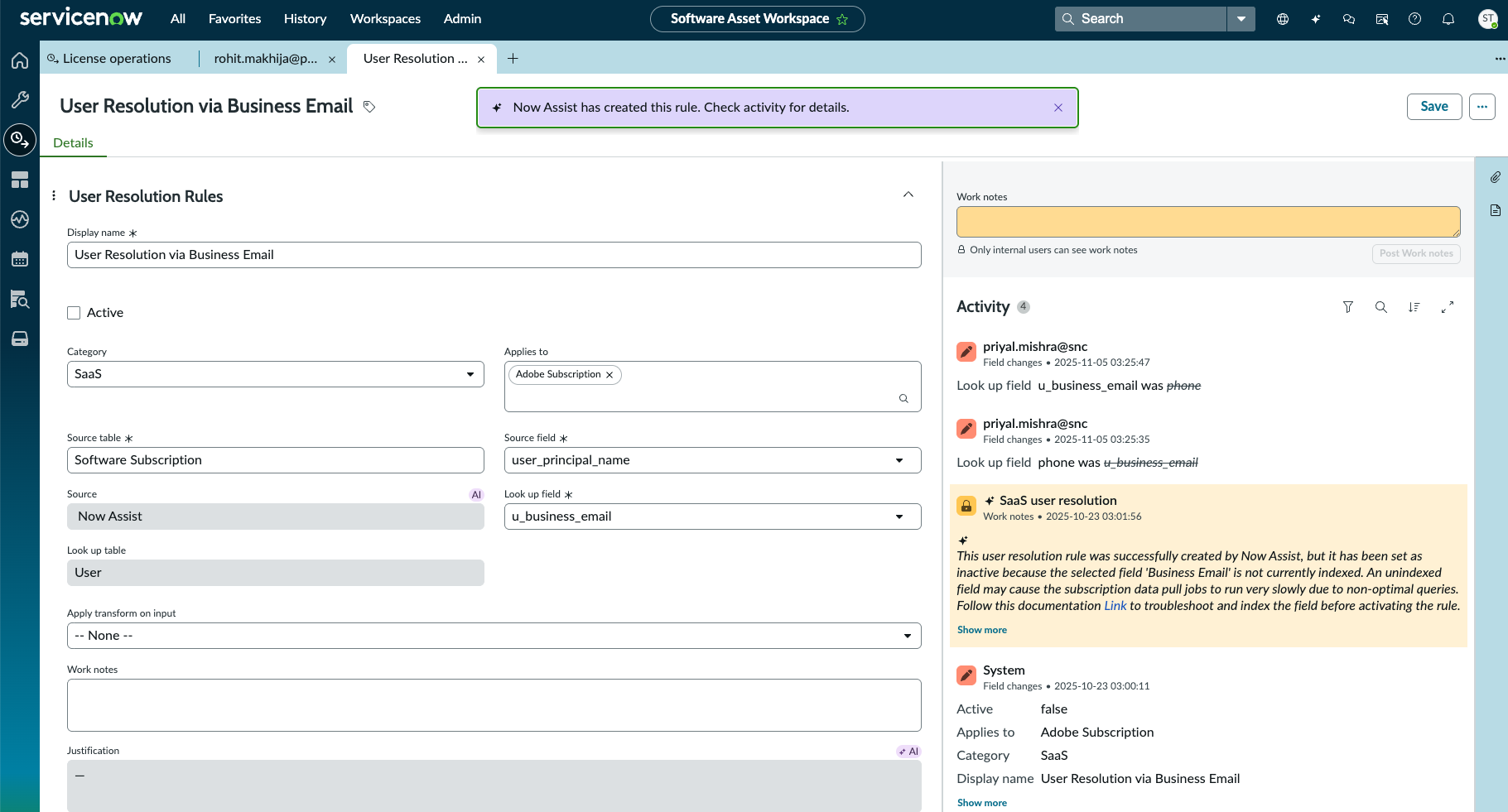Open the more actions menu beside Save

[x=1482, y=107]
